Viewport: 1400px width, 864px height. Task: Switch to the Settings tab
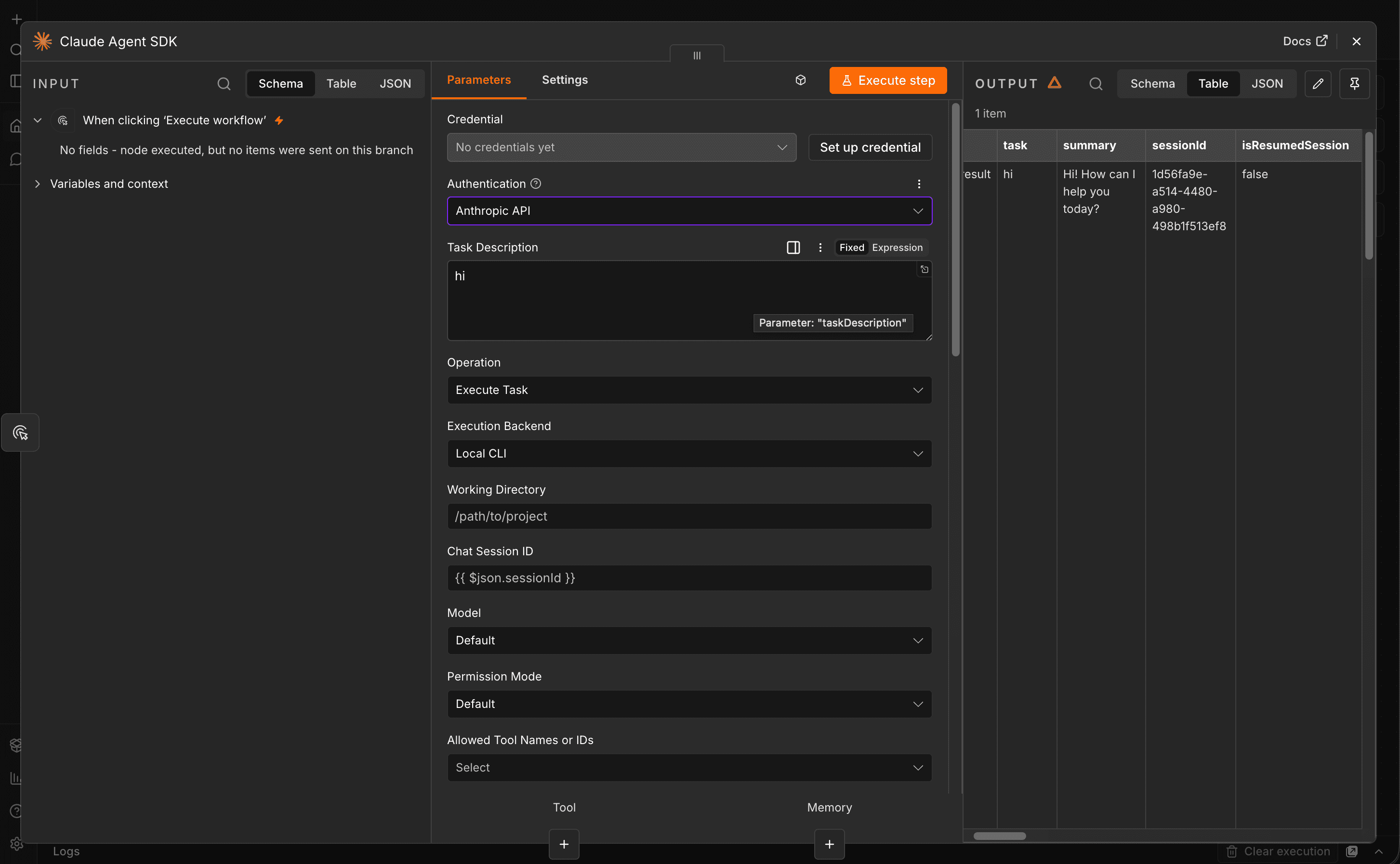[565, 80]
